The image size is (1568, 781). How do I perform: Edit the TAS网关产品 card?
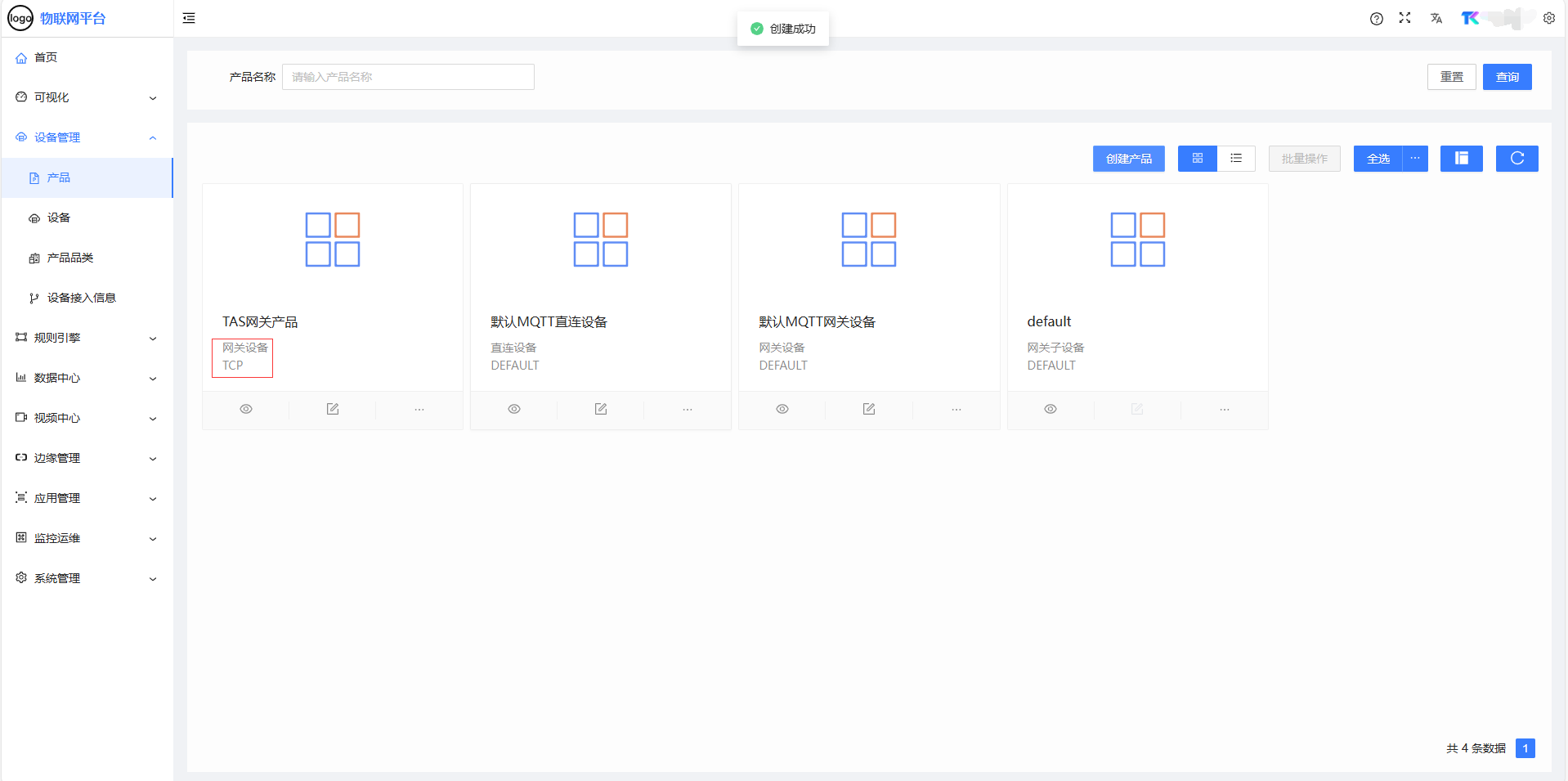pyautogui.click(x=333, y=409)
